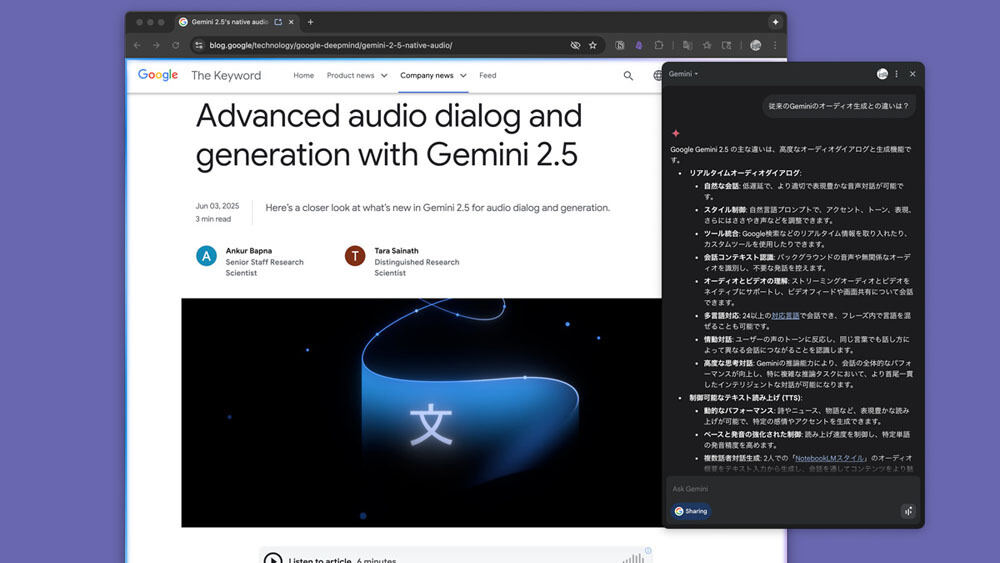The width and height of the screenshot is (1000, 563).
Task: Select the Gemini 2.5's native audio tab
Action: coord(237,22)
